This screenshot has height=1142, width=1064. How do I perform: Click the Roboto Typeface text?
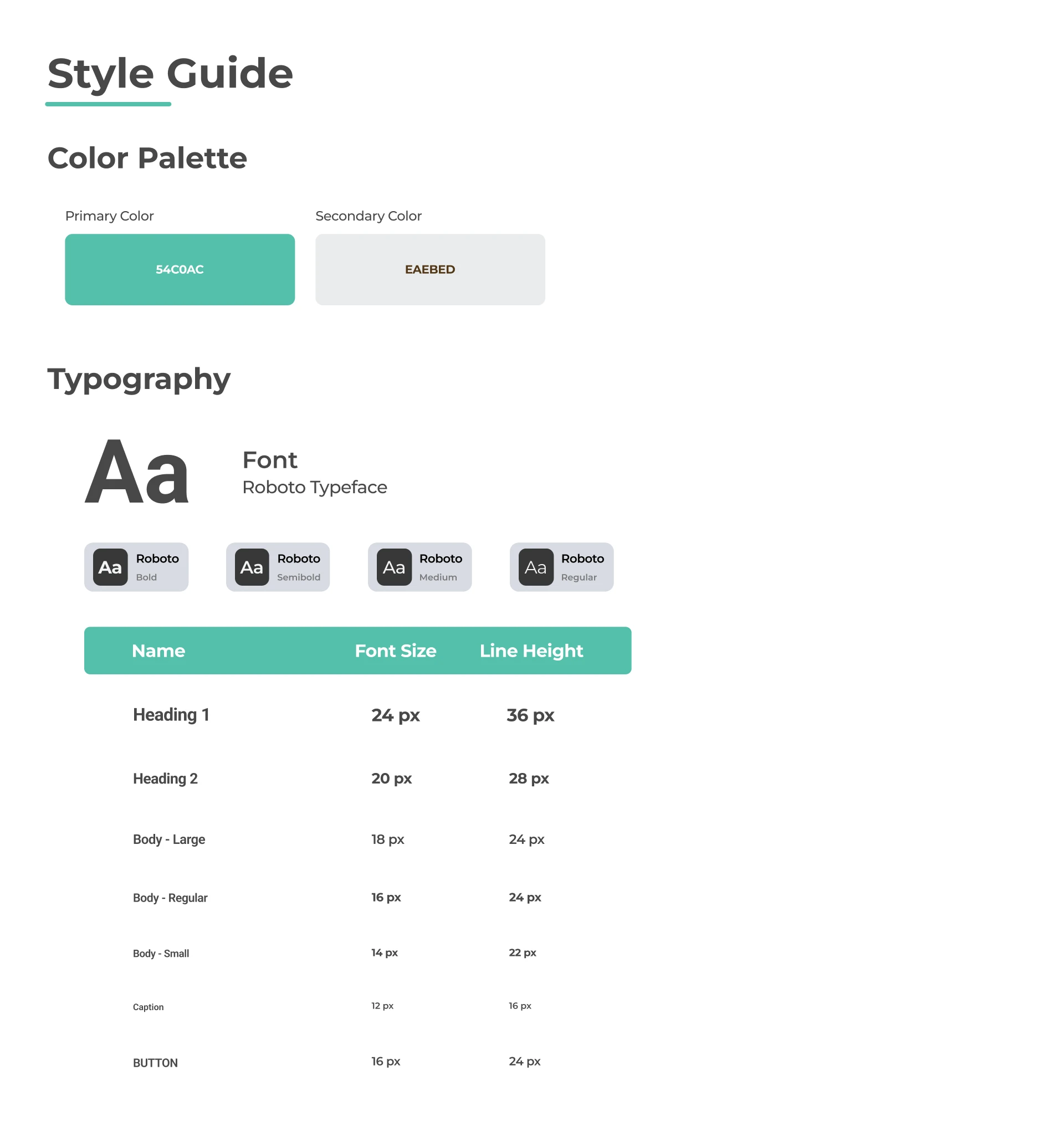315,487
